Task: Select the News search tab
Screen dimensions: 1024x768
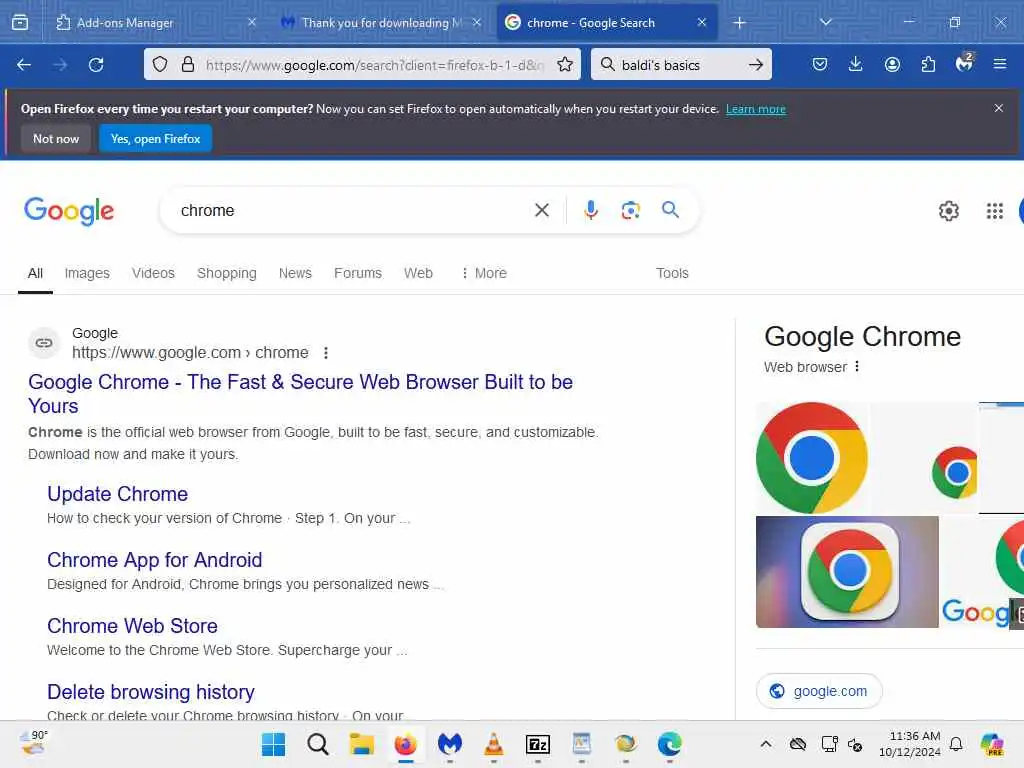Action: (295, 273)
